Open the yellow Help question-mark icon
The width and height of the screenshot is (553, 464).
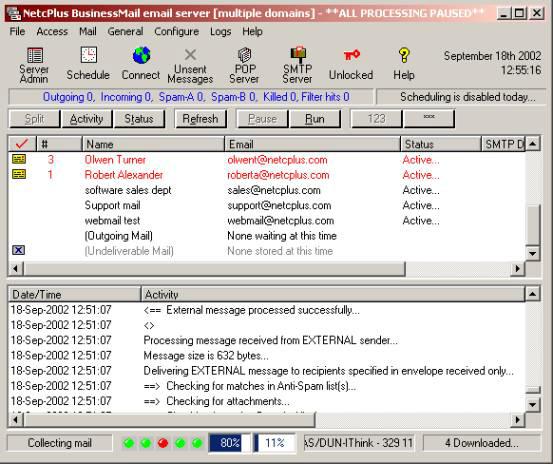(404, 55)
